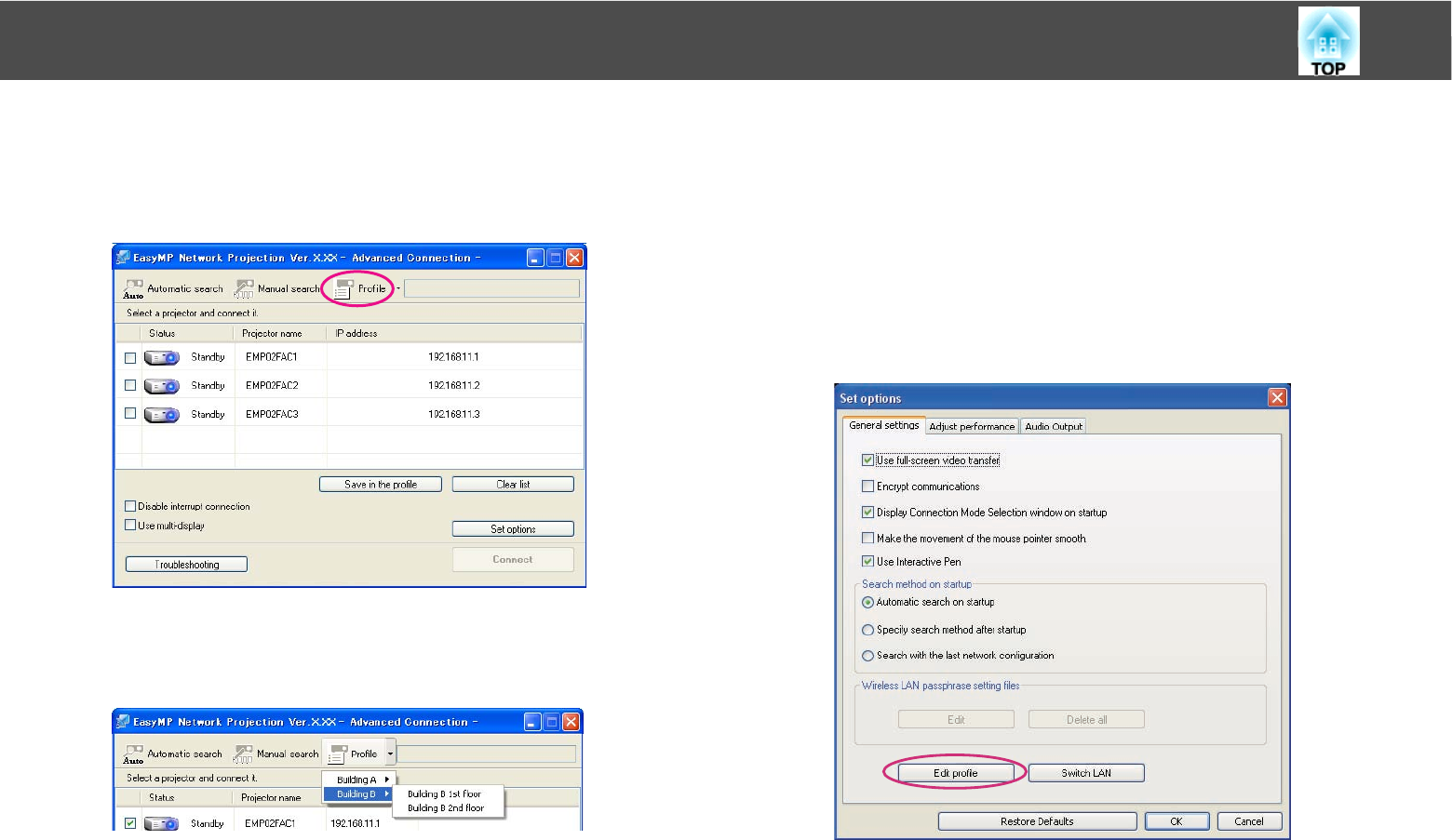Select Specify search method after startup
The height and width of the screenshot is (840, 1452).
point(867,630)
